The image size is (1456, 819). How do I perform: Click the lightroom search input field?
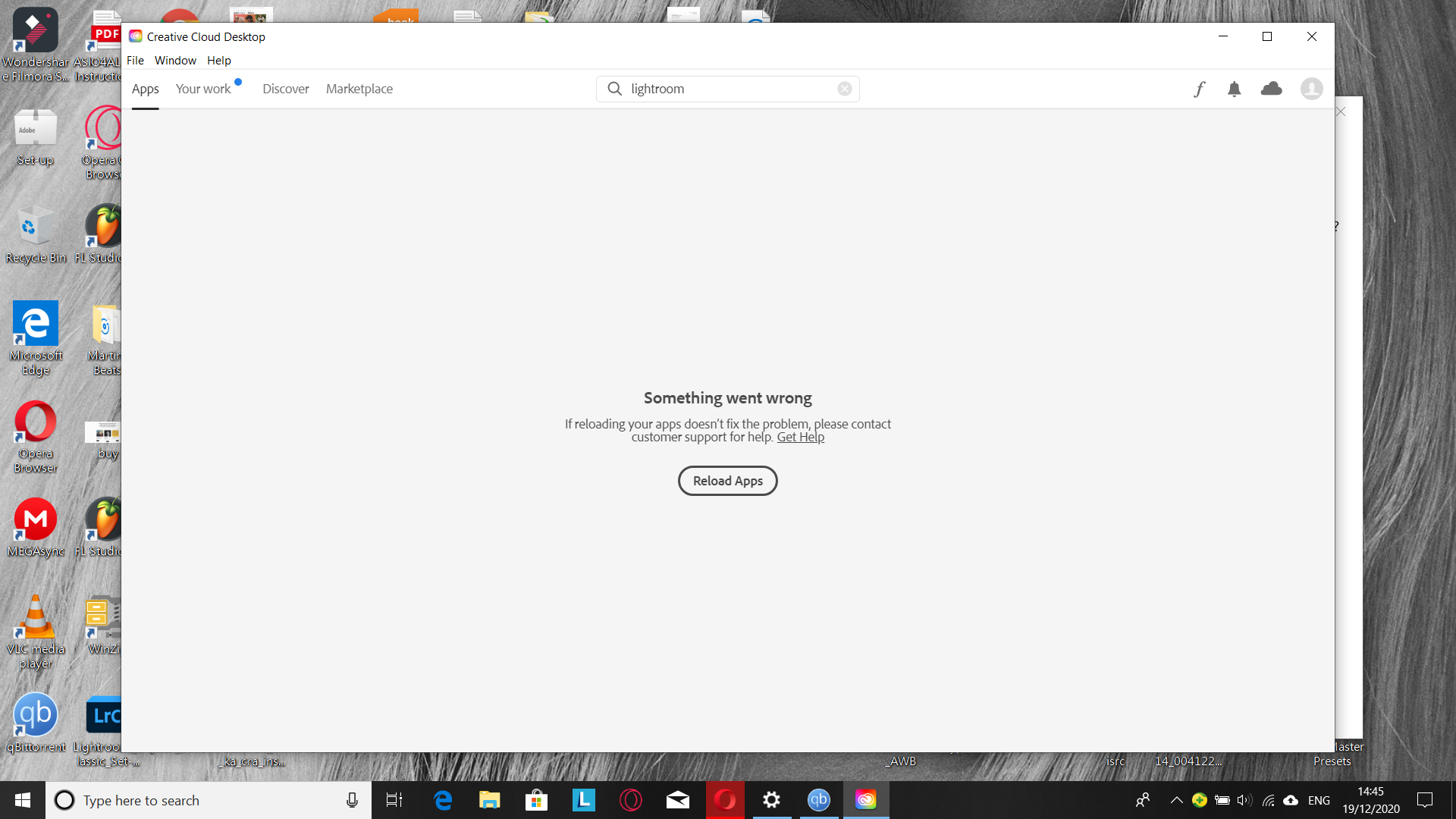pyautogui.click(x=728, y=88)
